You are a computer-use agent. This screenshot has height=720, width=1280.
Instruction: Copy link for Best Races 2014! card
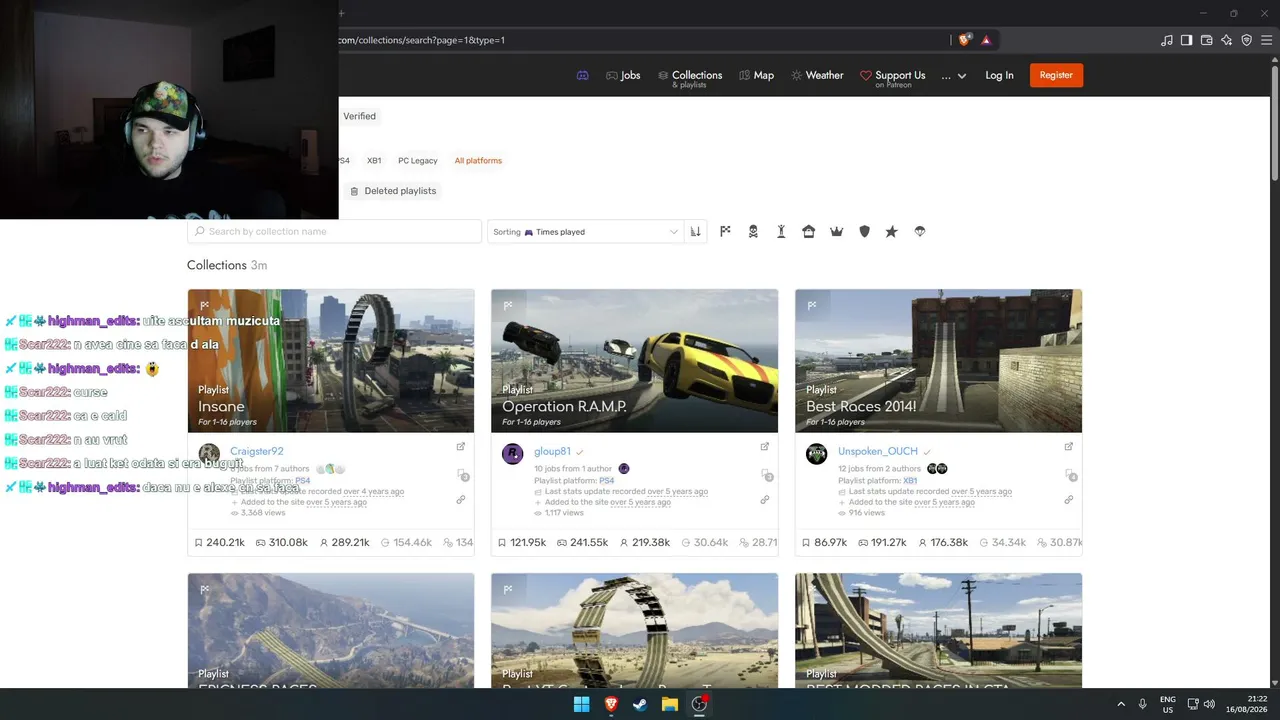tap(1069, 500)
